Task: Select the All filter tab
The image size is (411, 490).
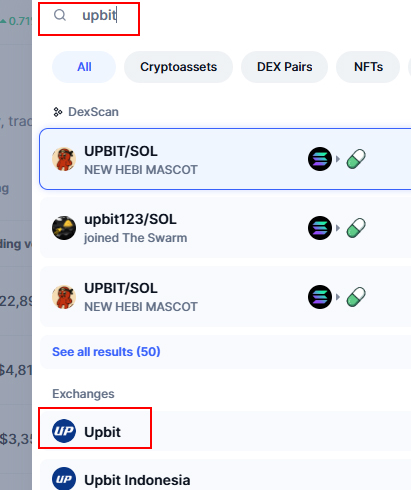Action: pos(84,67)
